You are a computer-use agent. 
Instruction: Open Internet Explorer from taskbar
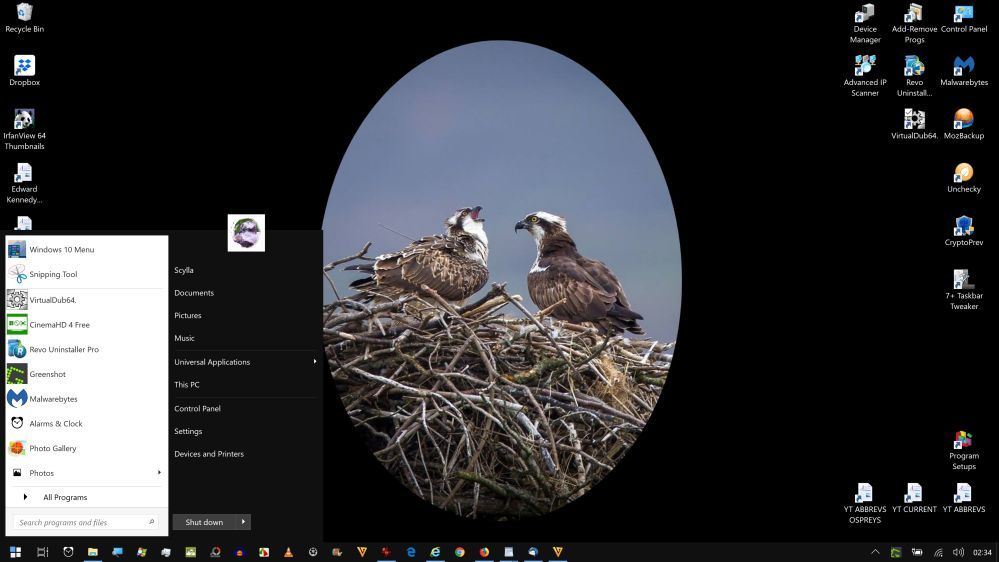[435, 552]
